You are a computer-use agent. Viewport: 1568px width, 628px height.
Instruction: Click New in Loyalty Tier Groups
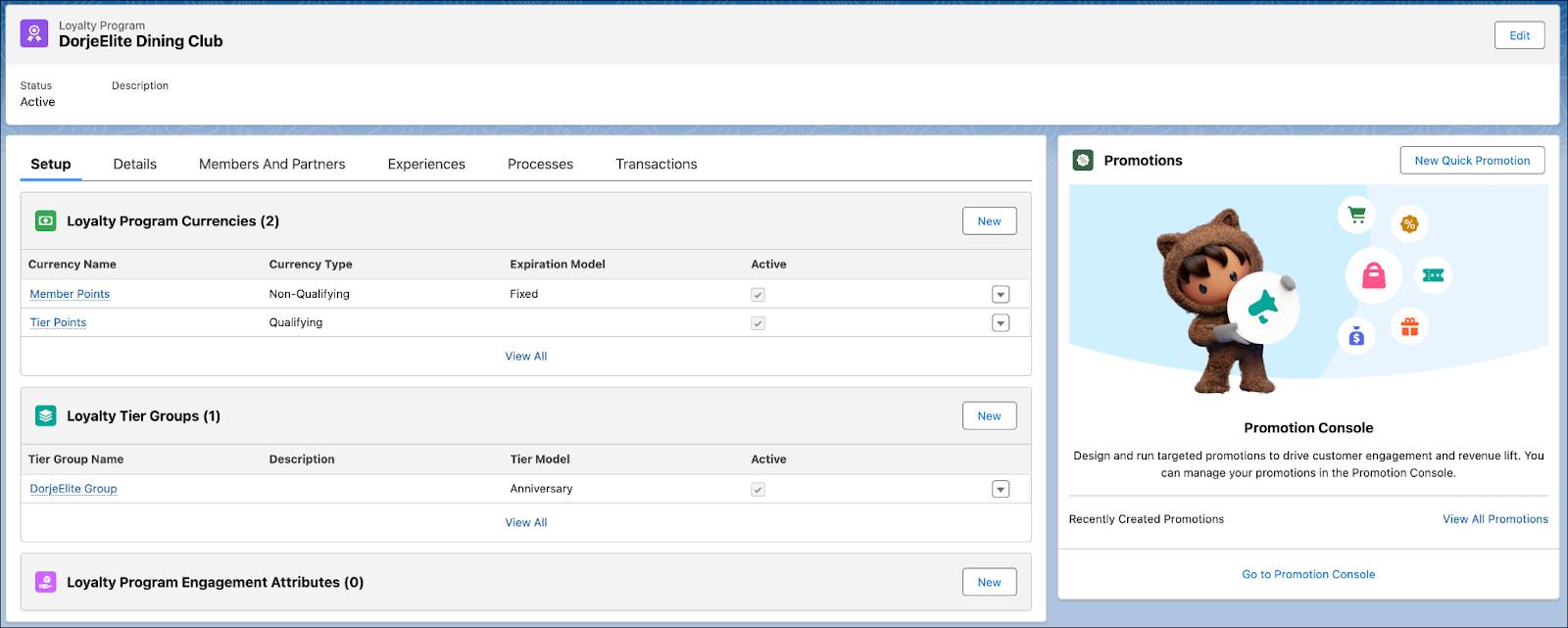click(x=989, y=416)
